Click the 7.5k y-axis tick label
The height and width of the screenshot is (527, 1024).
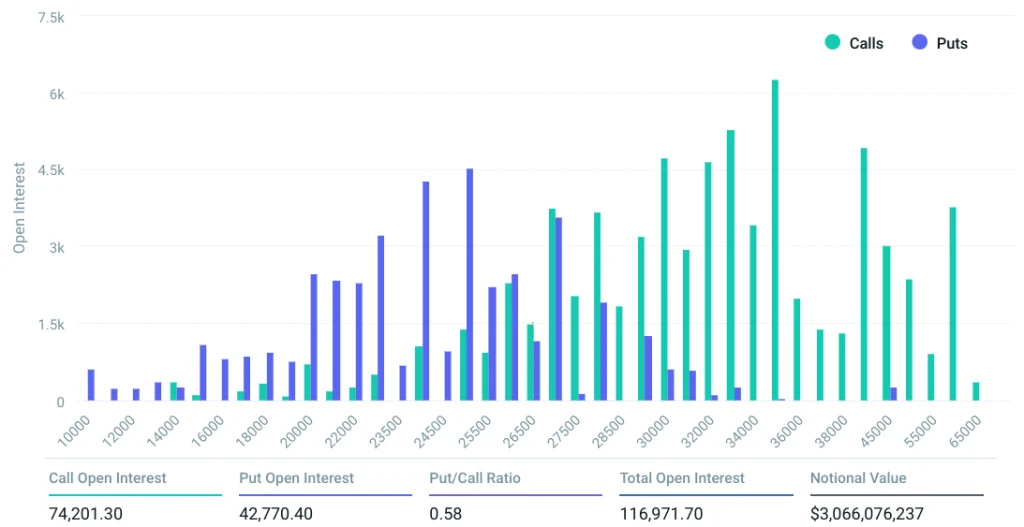(49, 17)
